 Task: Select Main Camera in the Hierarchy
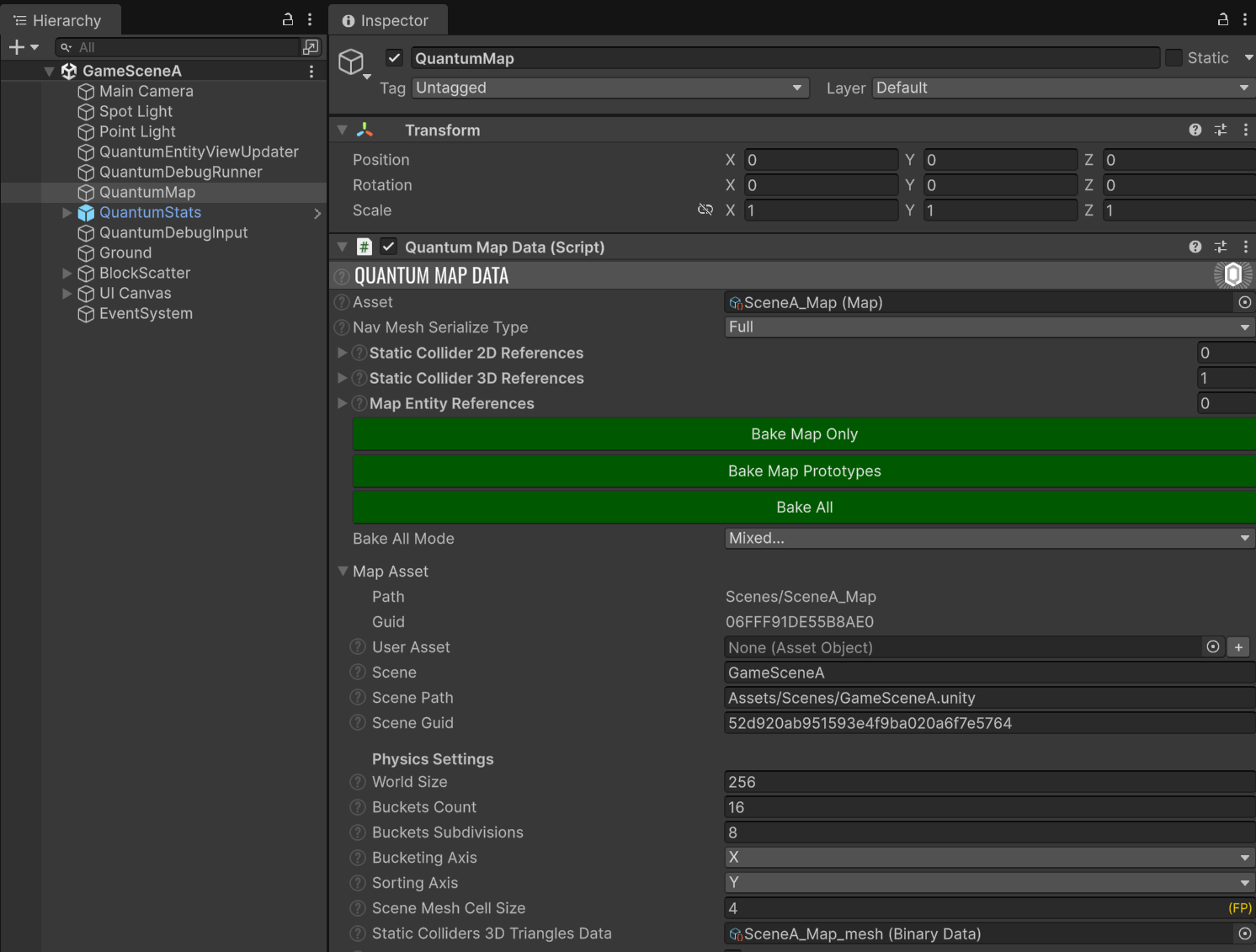point(146,91)
